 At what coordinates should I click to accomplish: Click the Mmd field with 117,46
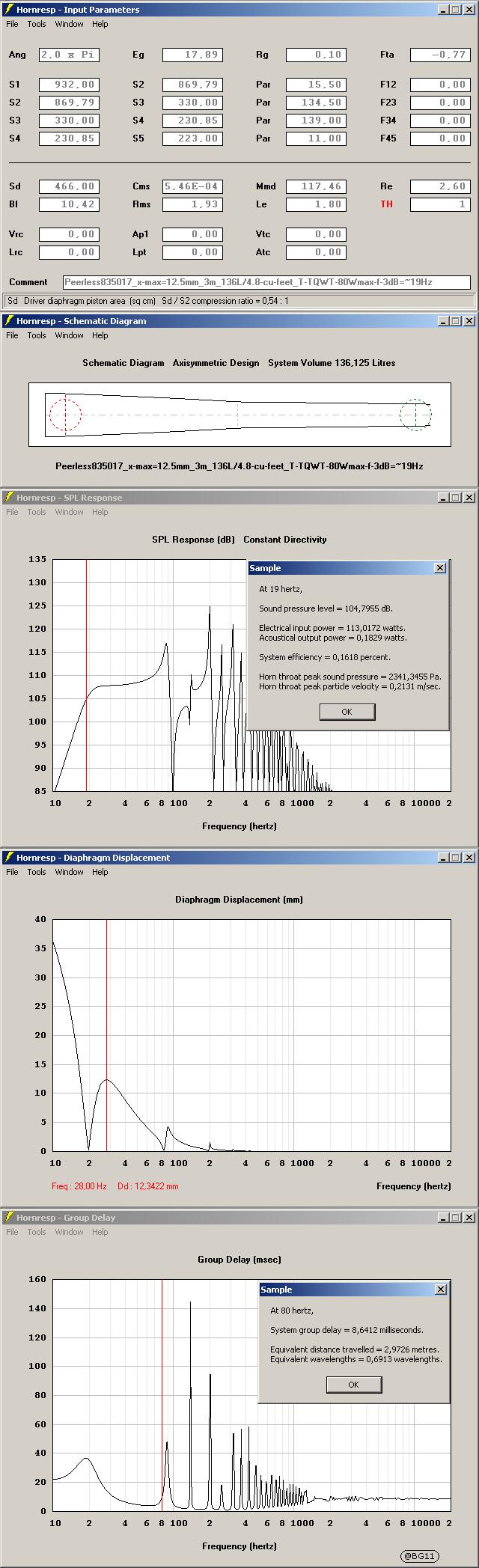click(316, 186)
